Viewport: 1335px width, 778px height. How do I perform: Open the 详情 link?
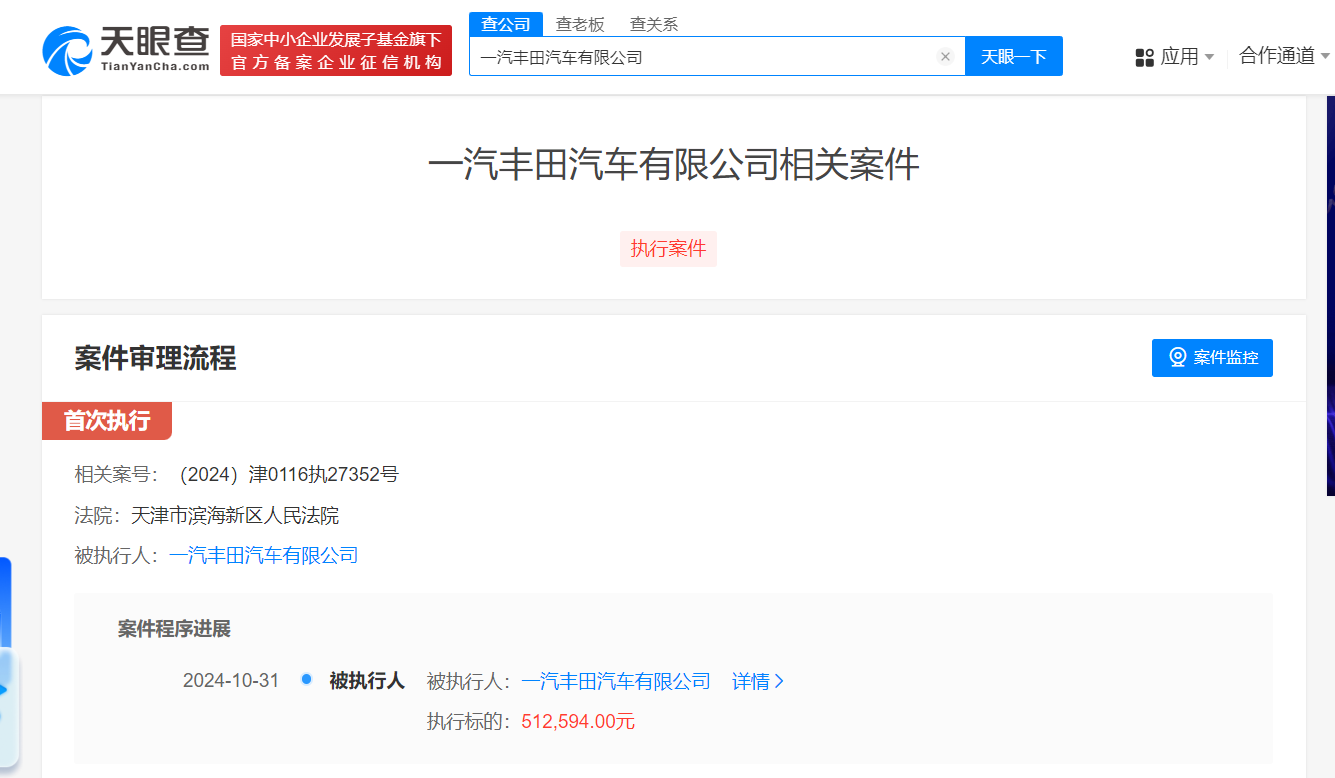coord(758,681)
